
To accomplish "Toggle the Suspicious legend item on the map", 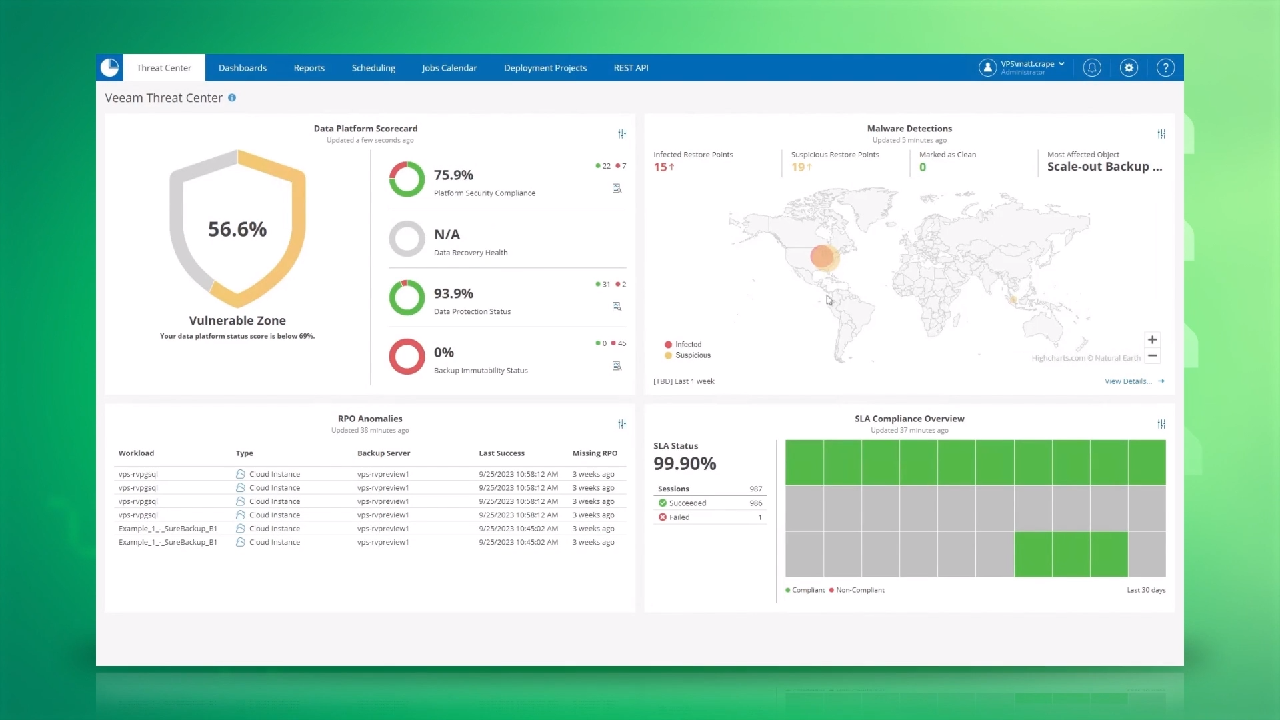I will coord(687,355).
